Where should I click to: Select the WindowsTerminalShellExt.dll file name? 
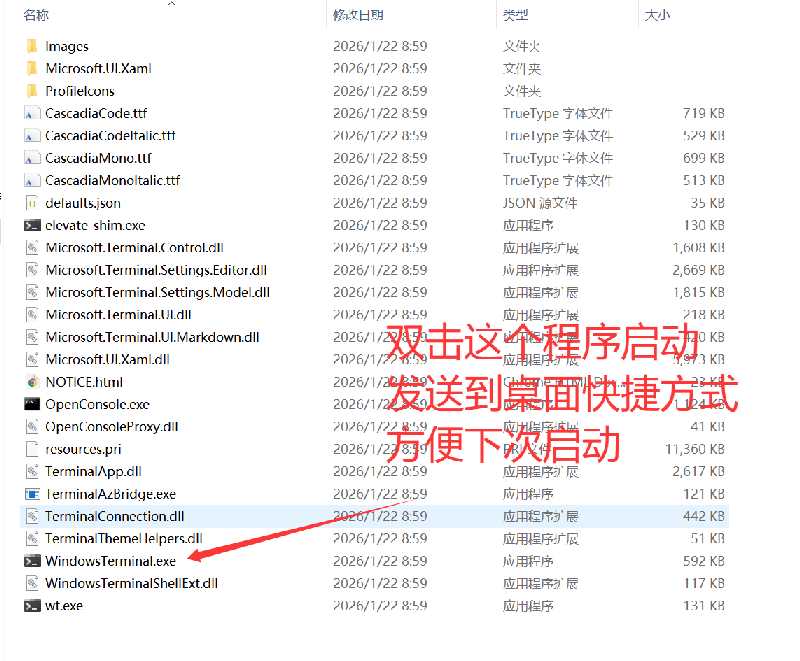tap(131, 583)
